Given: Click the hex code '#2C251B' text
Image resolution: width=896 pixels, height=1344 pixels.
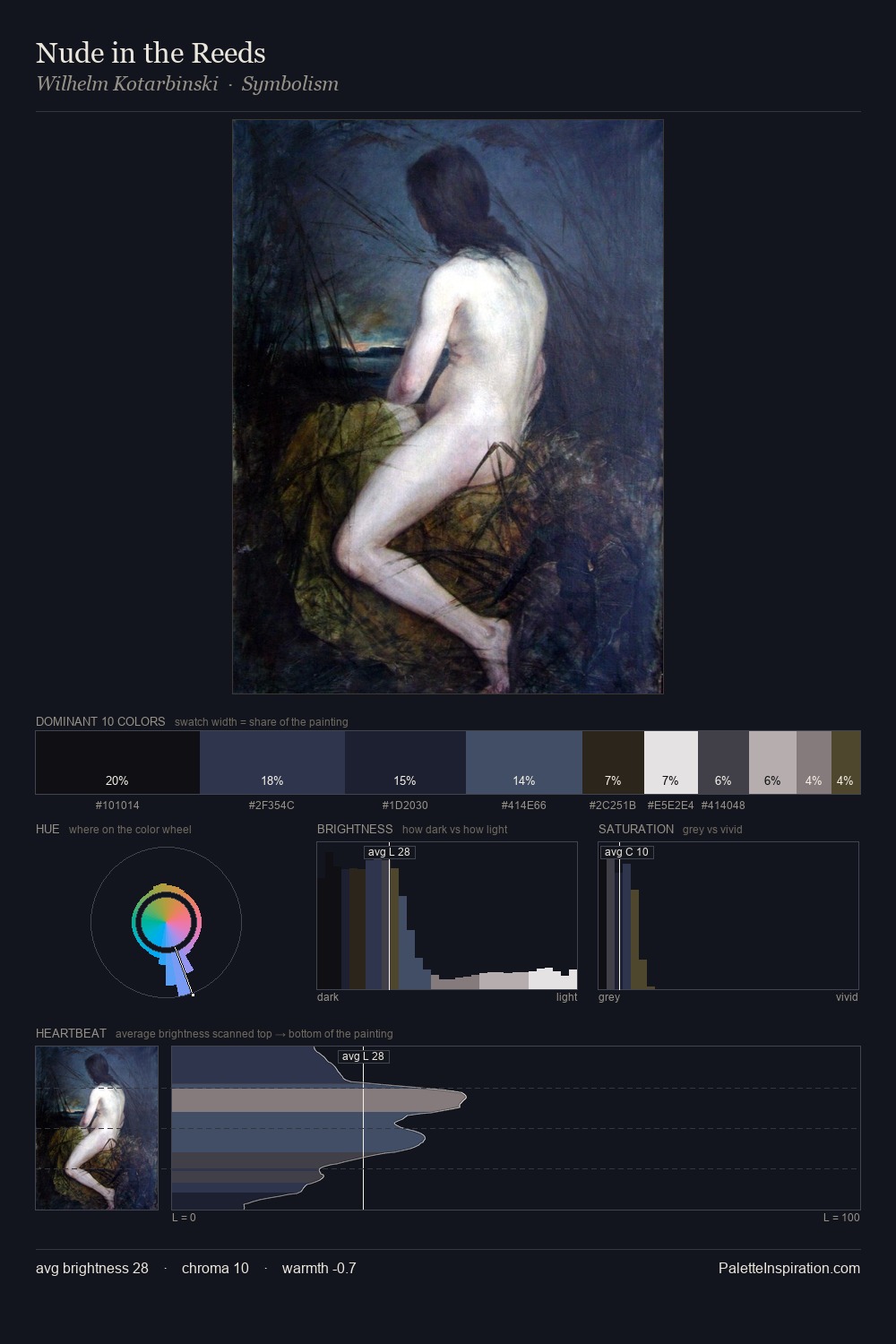Looking at the screenshot, I should click(x=613, y=806).
